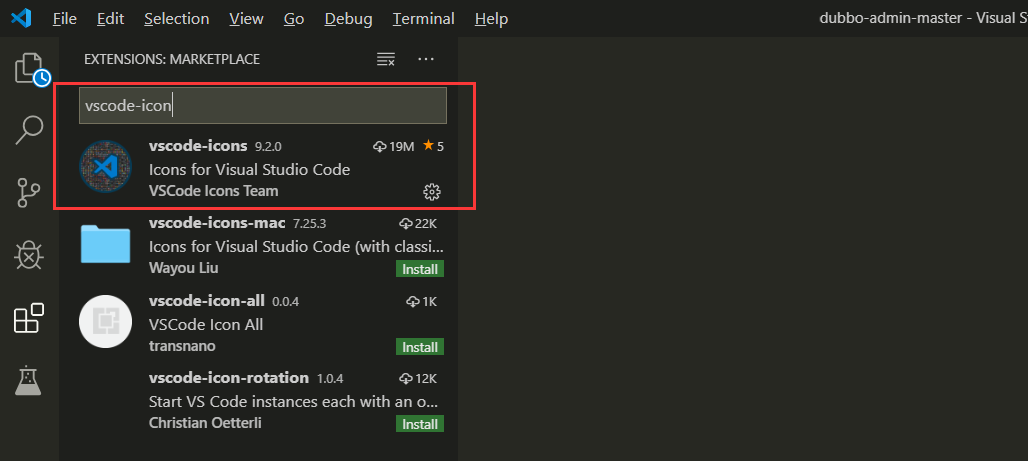This screenshot has width=1028, height=461.
Task: Open the Debug view bug icon
Action: (x=29, y=255)
